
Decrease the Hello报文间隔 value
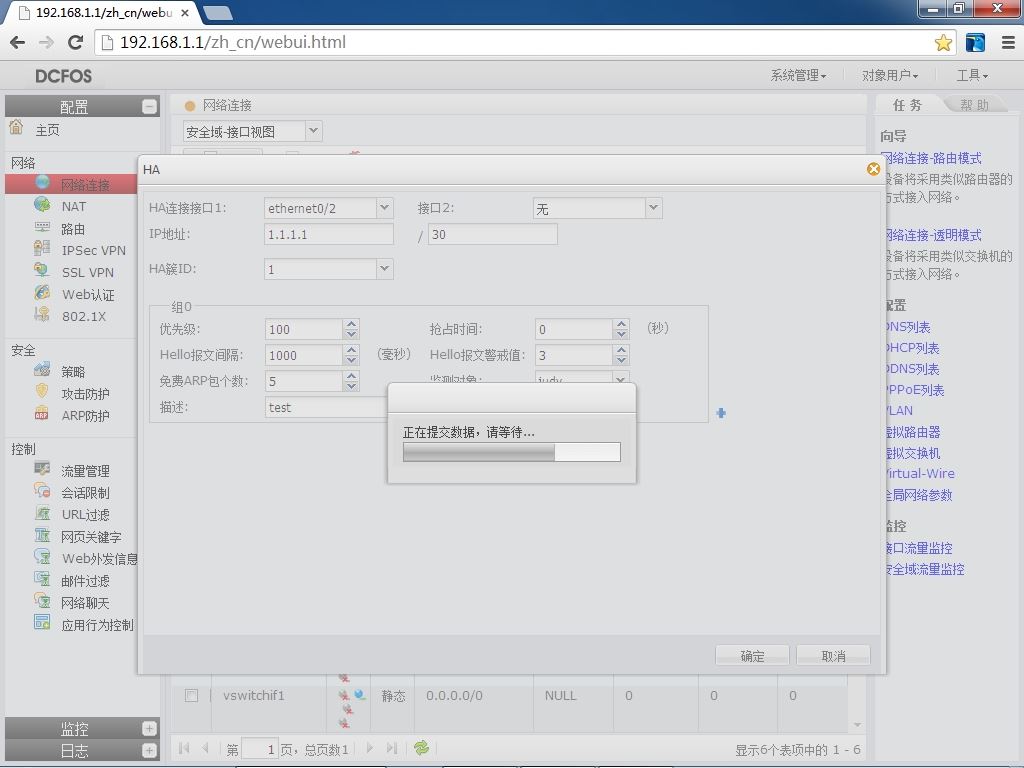pyautogui.click(x=351, y=360)
